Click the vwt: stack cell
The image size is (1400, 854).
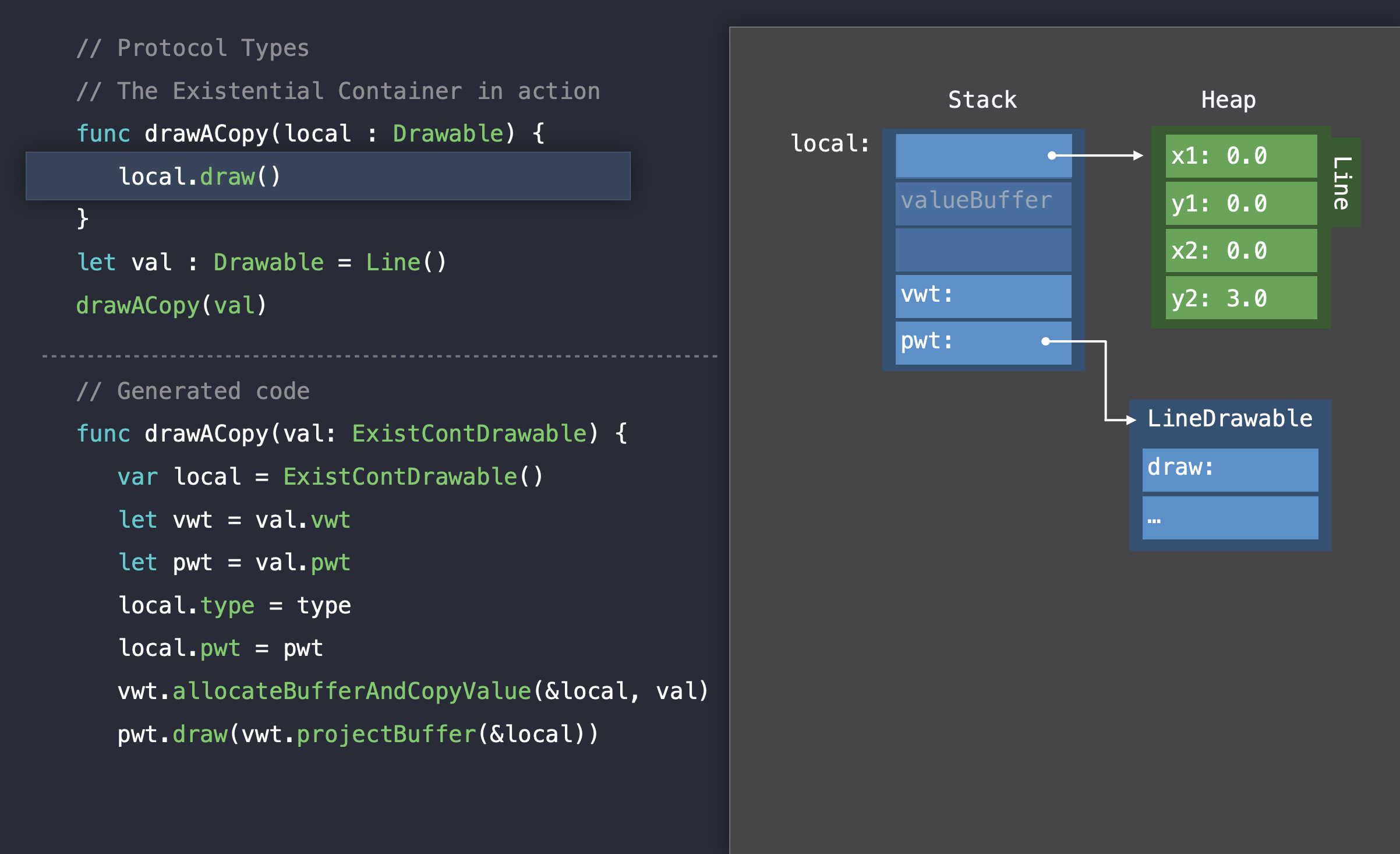[x=982, y=296]
